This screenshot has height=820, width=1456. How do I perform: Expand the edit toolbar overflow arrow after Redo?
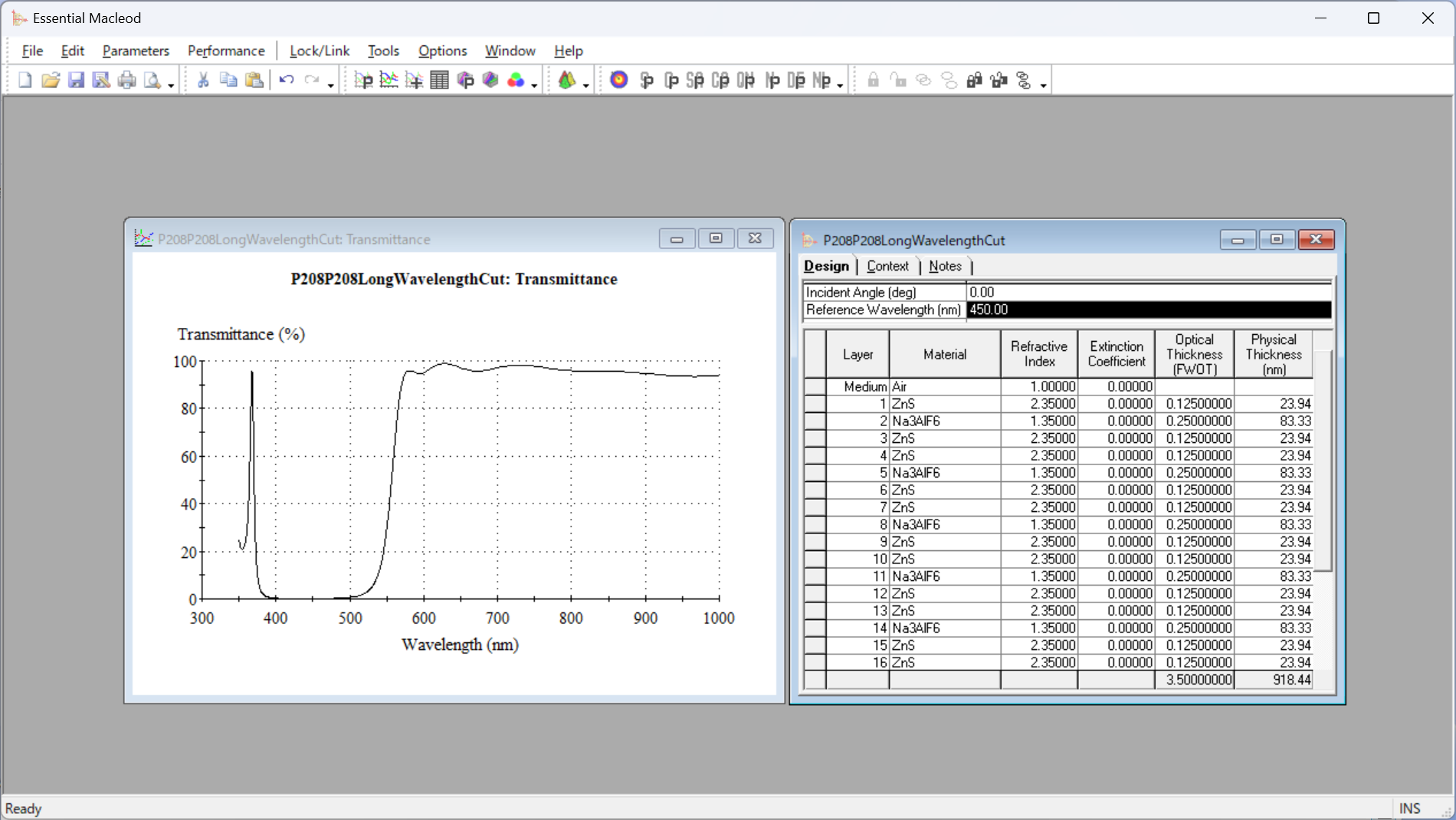[x=330, y=84]
